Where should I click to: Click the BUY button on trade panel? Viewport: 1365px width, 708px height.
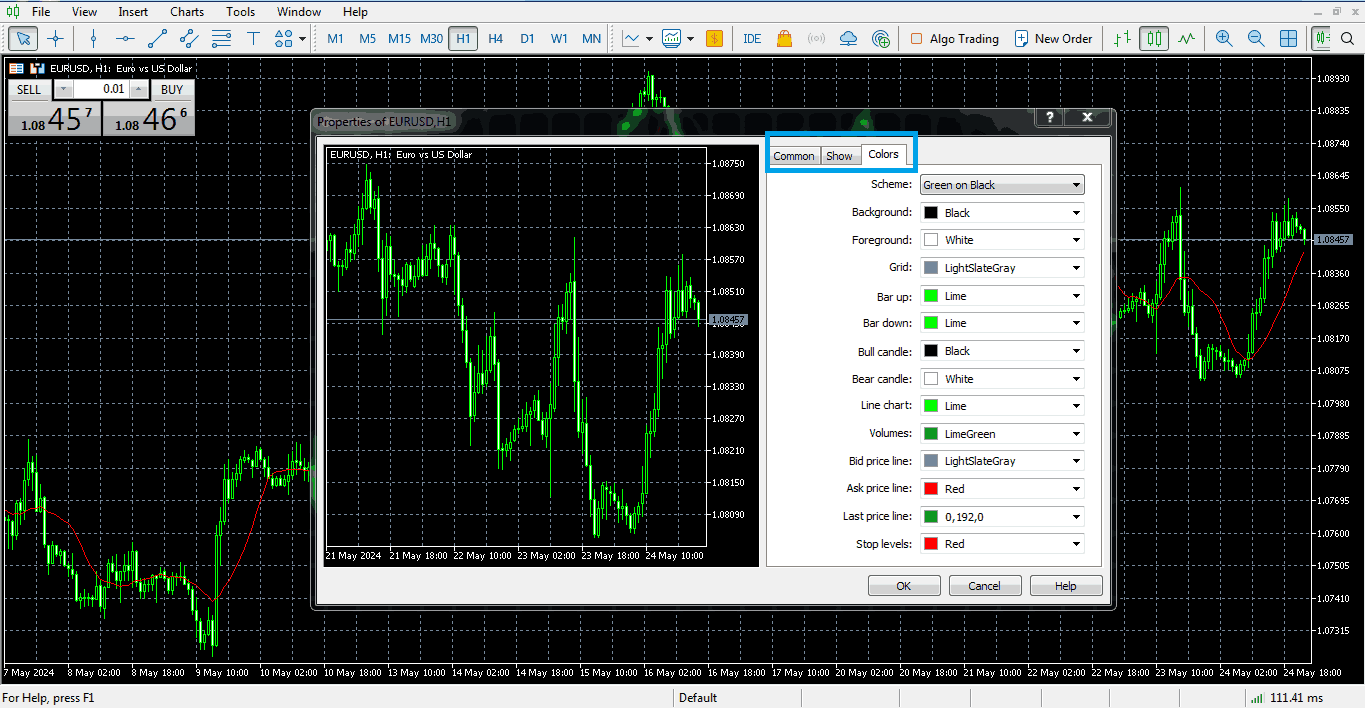[172, 89]
